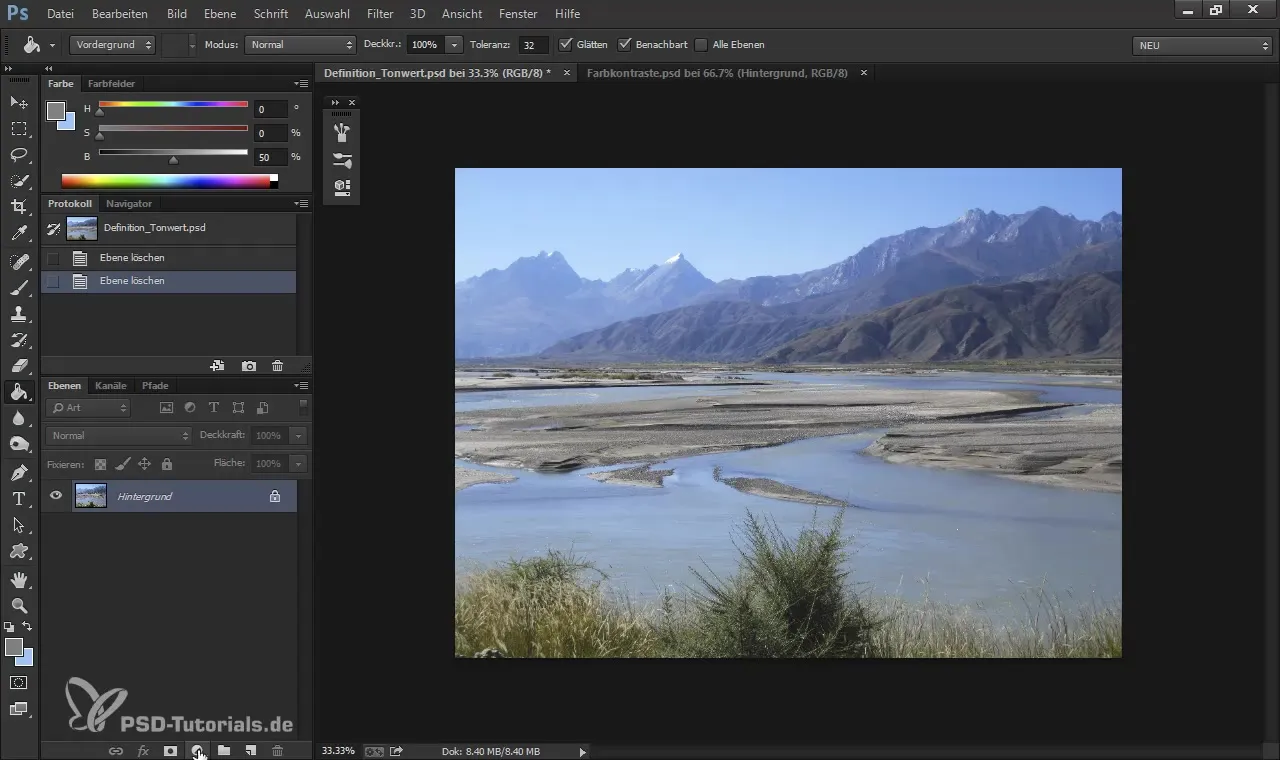Select the Custom Shape tool
Screen dimensions: 1280x760
pos(19,551)
